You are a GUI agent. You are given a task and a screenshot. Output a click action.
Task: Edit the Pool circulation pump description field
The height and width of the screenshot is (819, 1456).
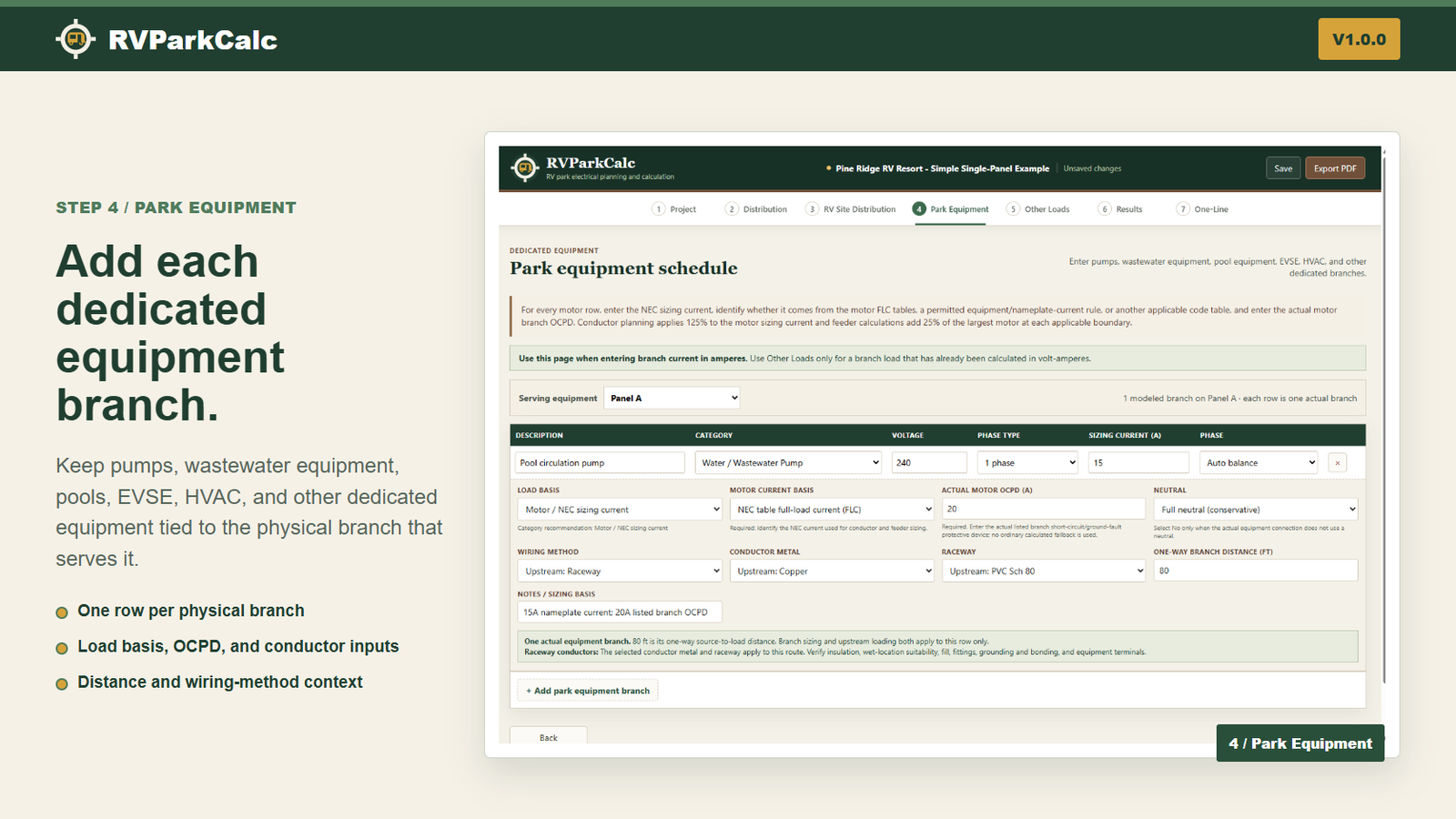(x=600, y=462)
